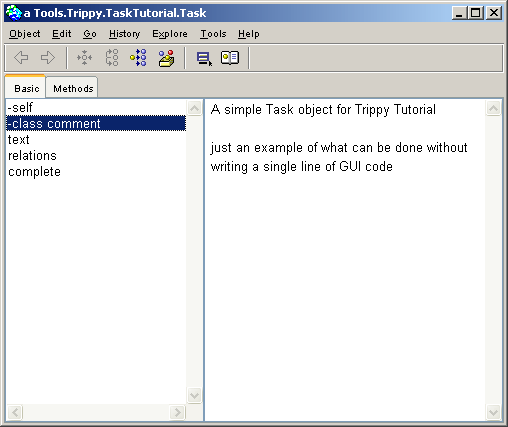
Task: Click the back arrow toolbar icon
Action: click(21, 57)
